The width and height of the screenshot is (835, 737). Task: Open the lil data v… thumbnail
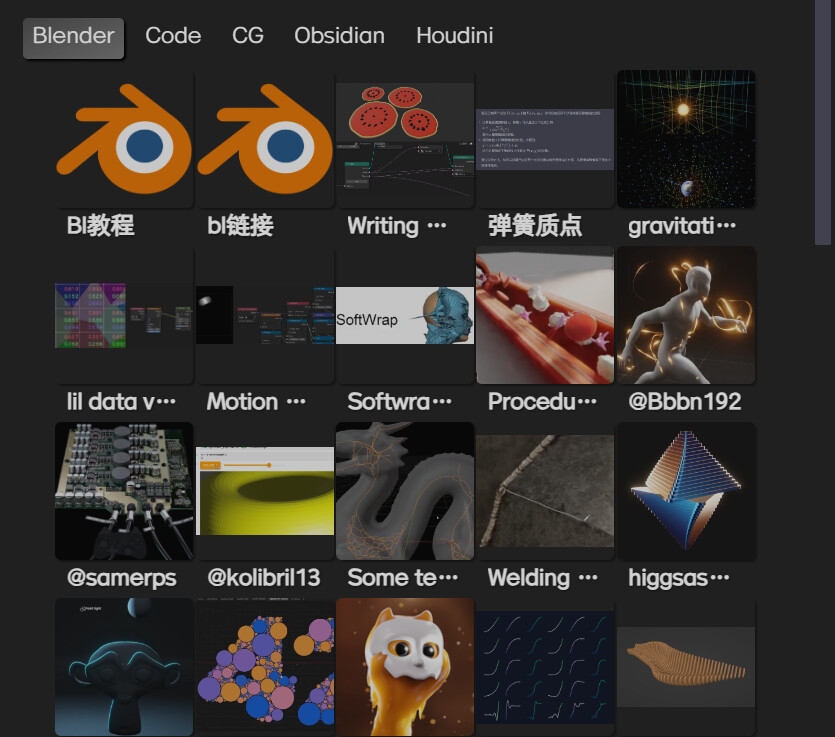pyautogui.click(x=124, y=315)
